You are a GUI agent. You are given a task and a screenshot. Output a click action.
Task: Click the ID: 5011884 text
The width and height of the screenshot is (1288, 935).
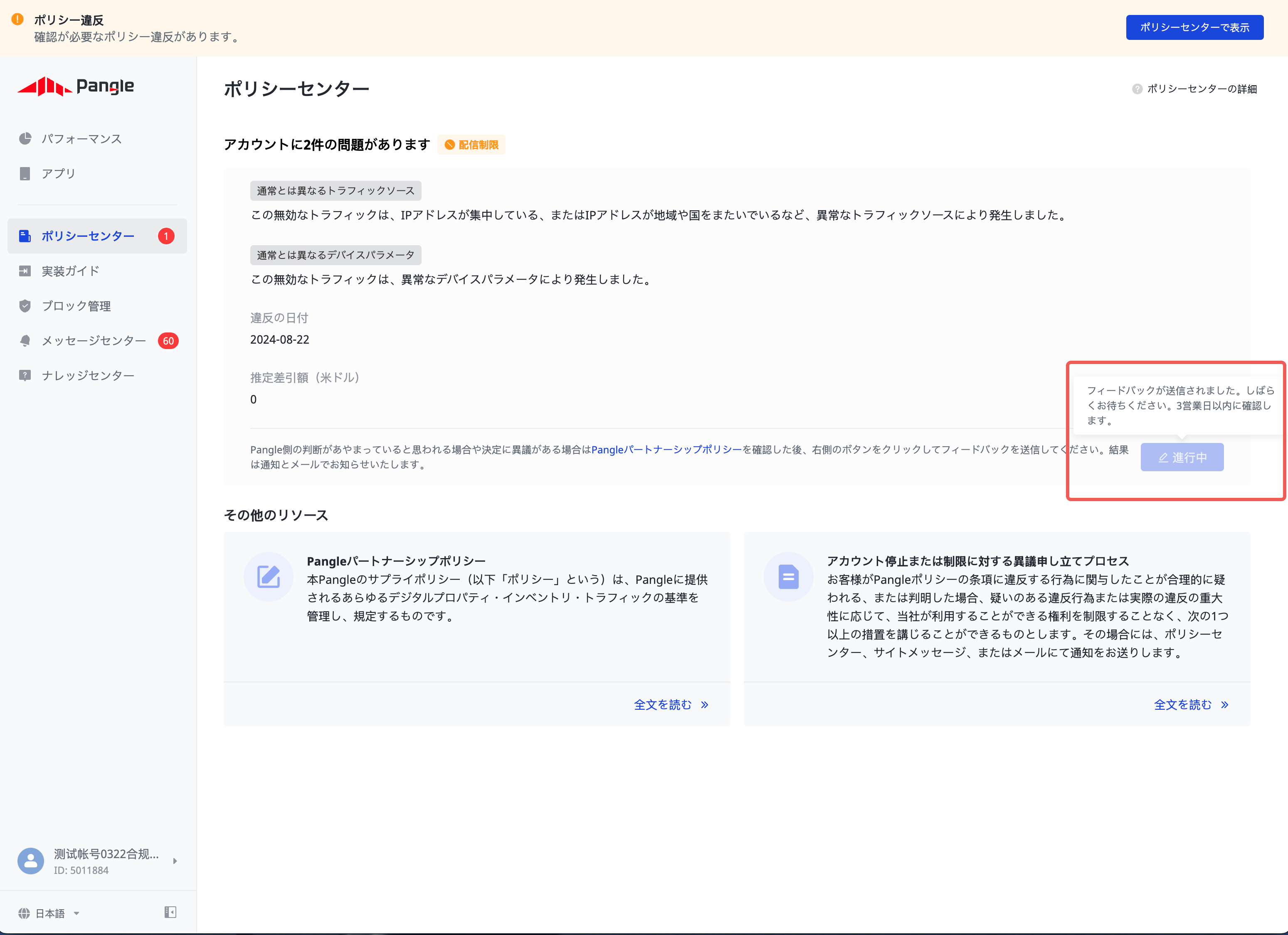click(81, 870)
